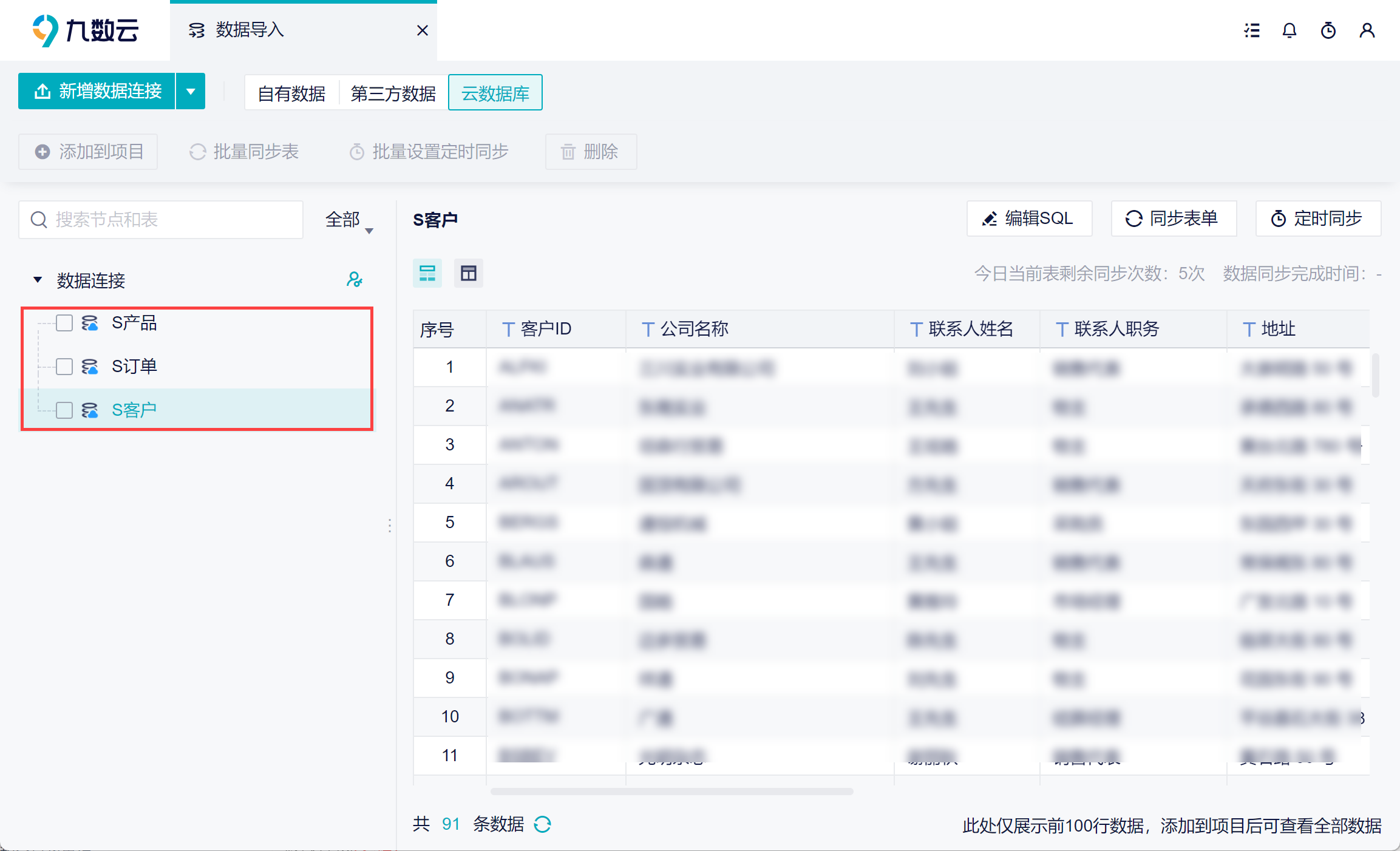Check the S客户 table checkbox

pyautogui.click(x=64, y=410)
